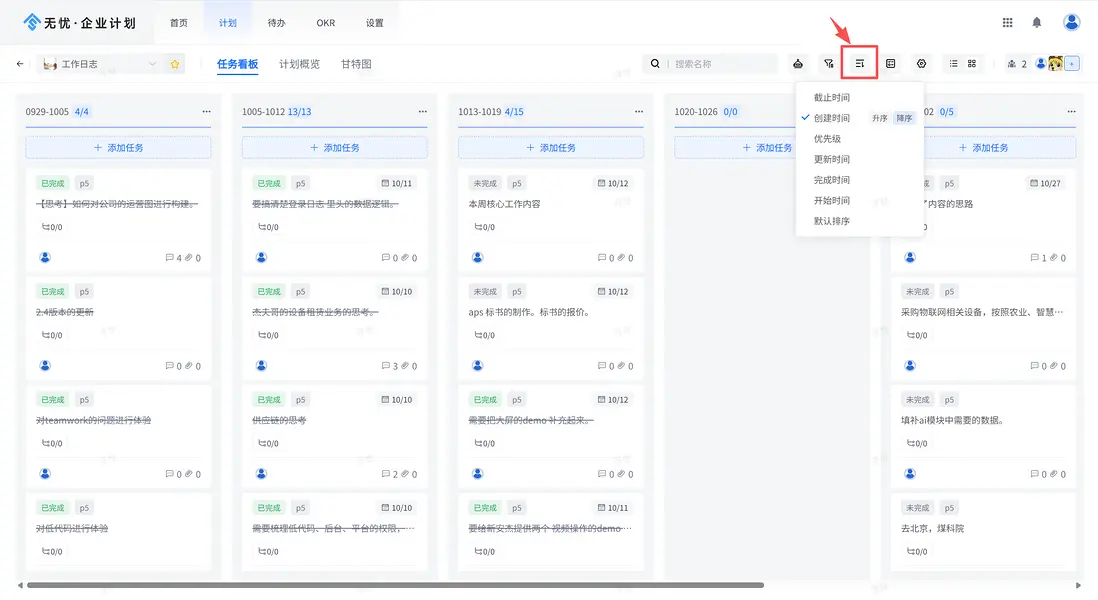Open more menu of 0929-1005 column

206,111
